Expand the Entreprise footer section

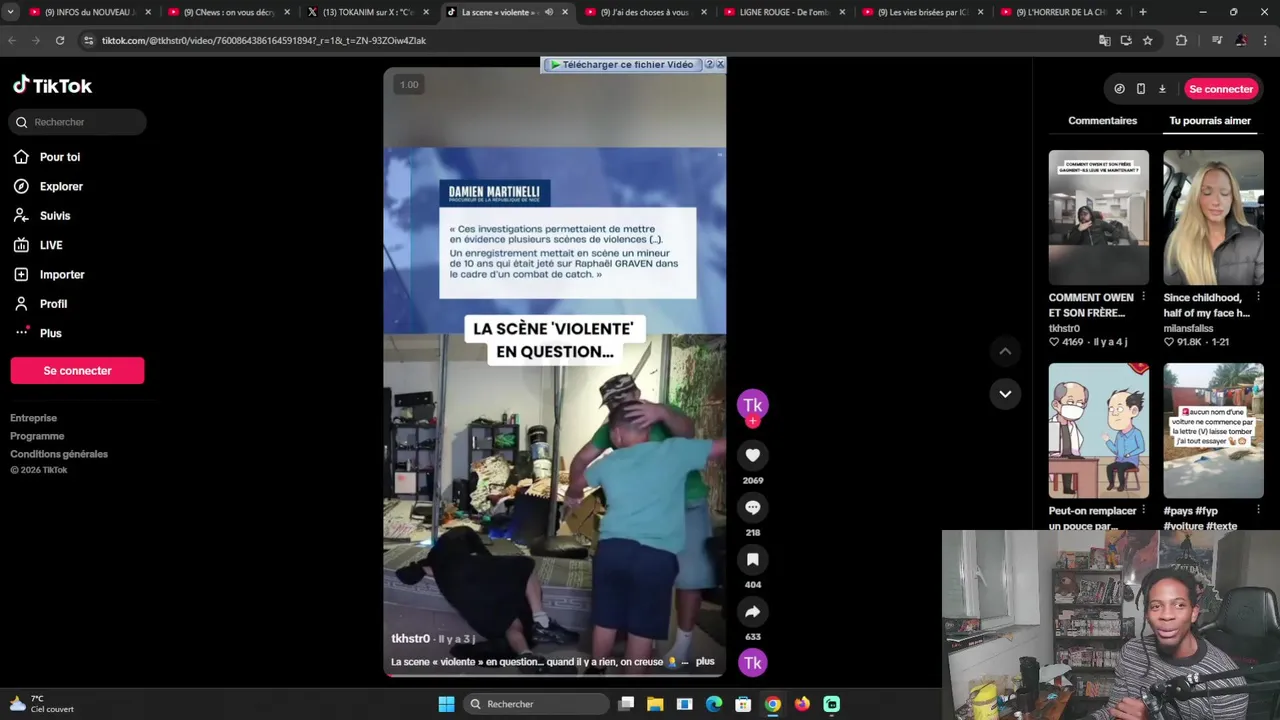(34, 418)
